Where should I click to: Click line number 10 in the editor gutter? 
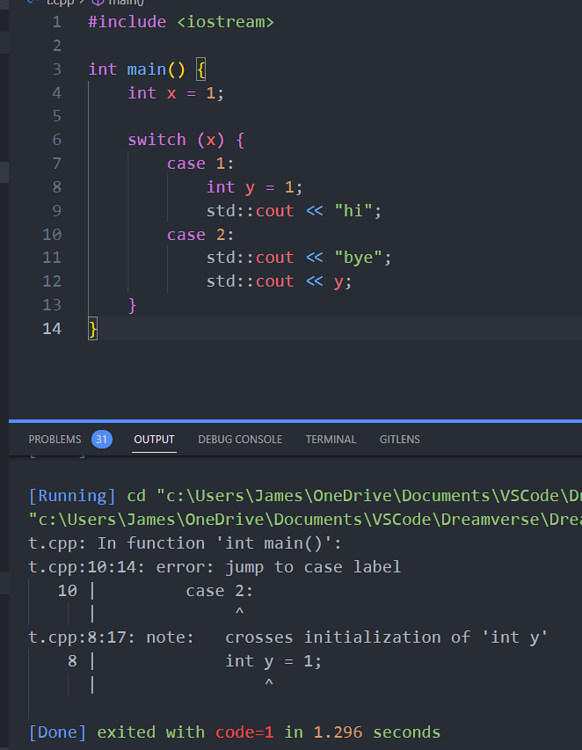[x=52, y=234]
